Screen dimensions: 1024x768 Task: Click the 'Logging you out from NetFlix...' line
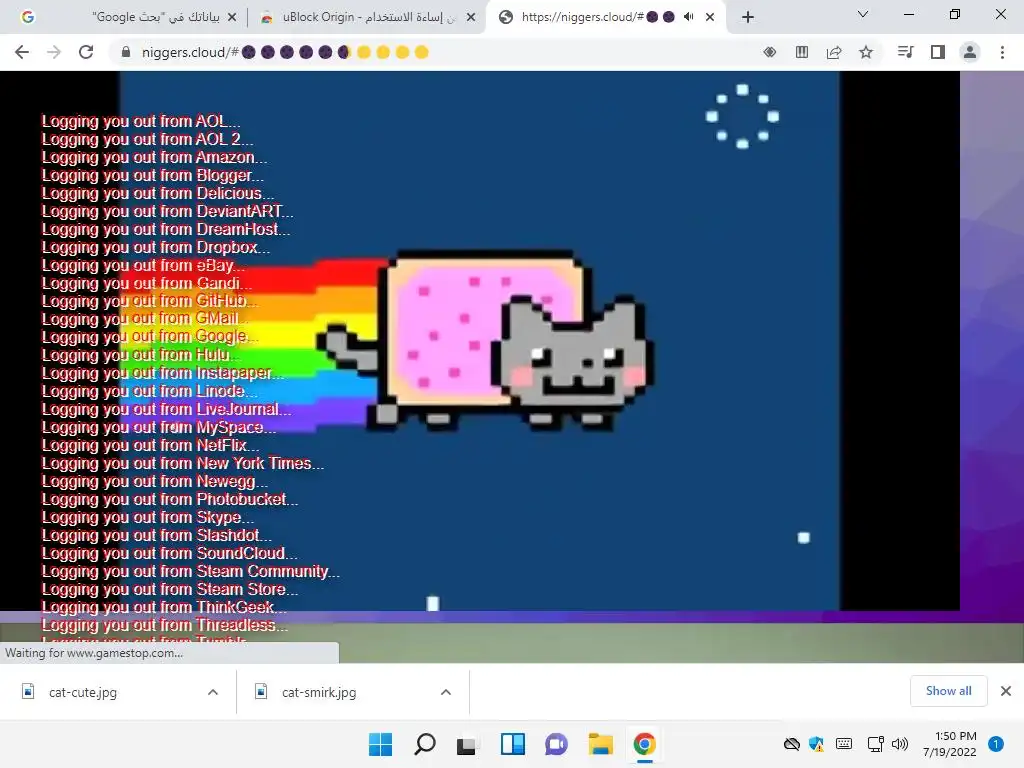[x=150, y=445]
